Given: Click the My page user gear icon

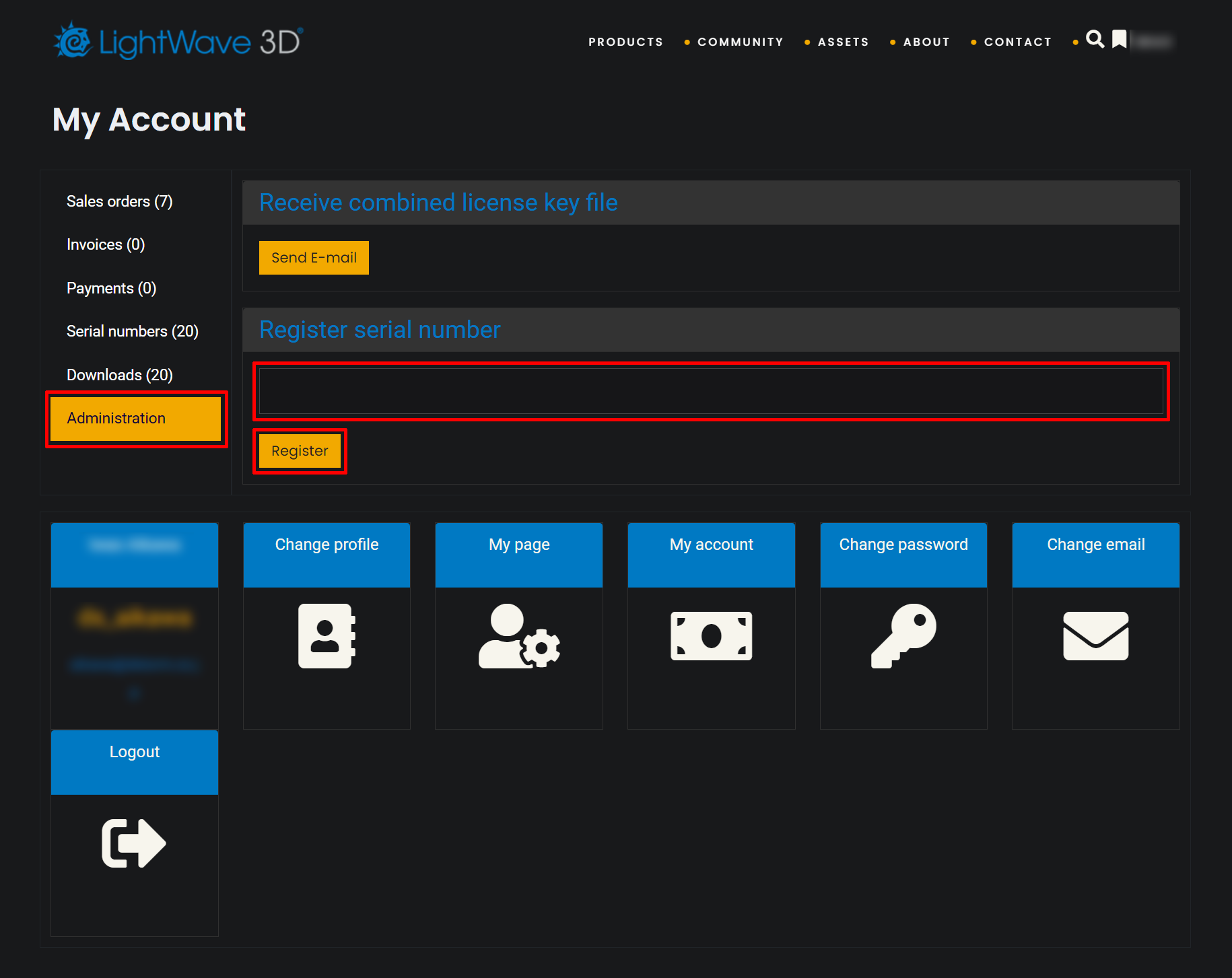Looking at the screenshot, I should [x=519, y=636].
